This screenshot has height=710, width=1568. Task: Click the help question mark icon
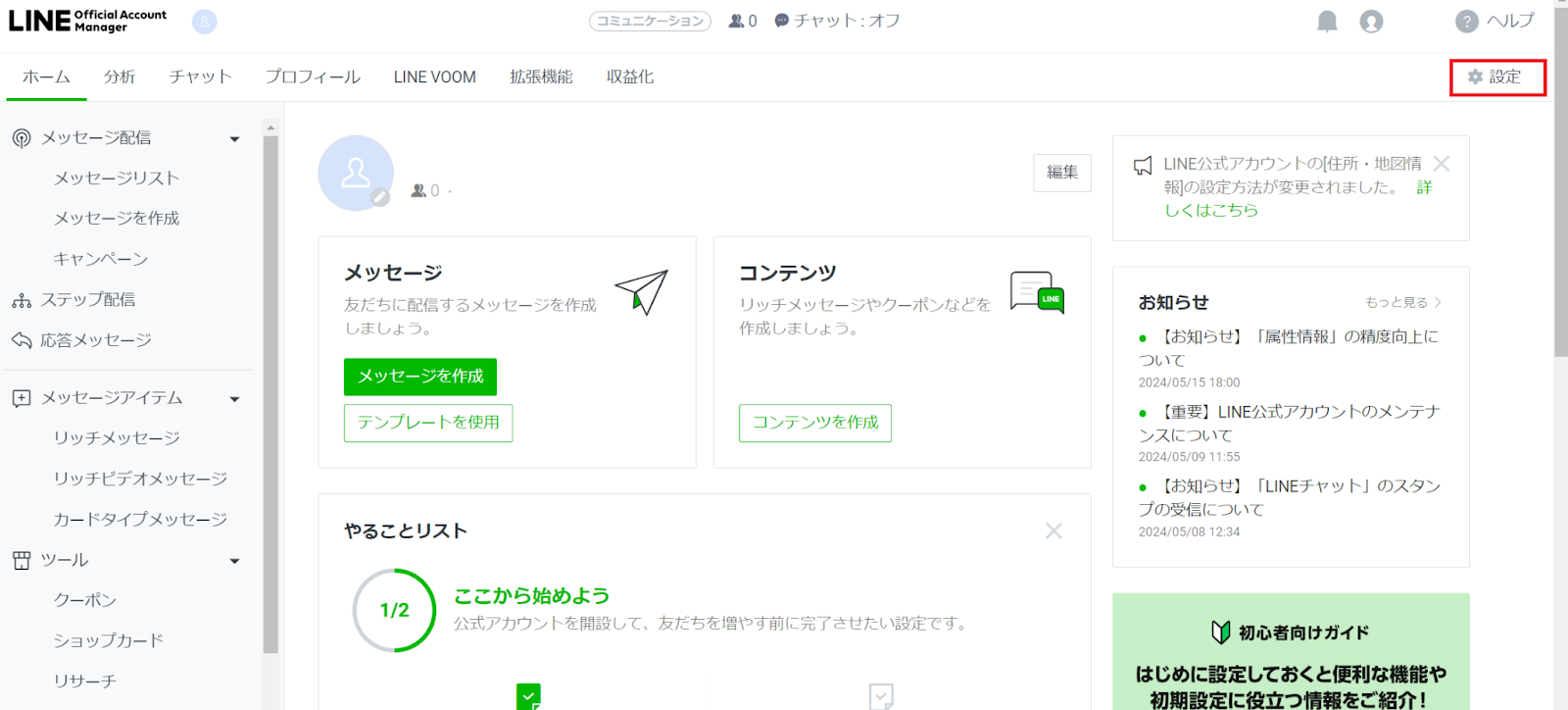click(x=1466, y=22)
